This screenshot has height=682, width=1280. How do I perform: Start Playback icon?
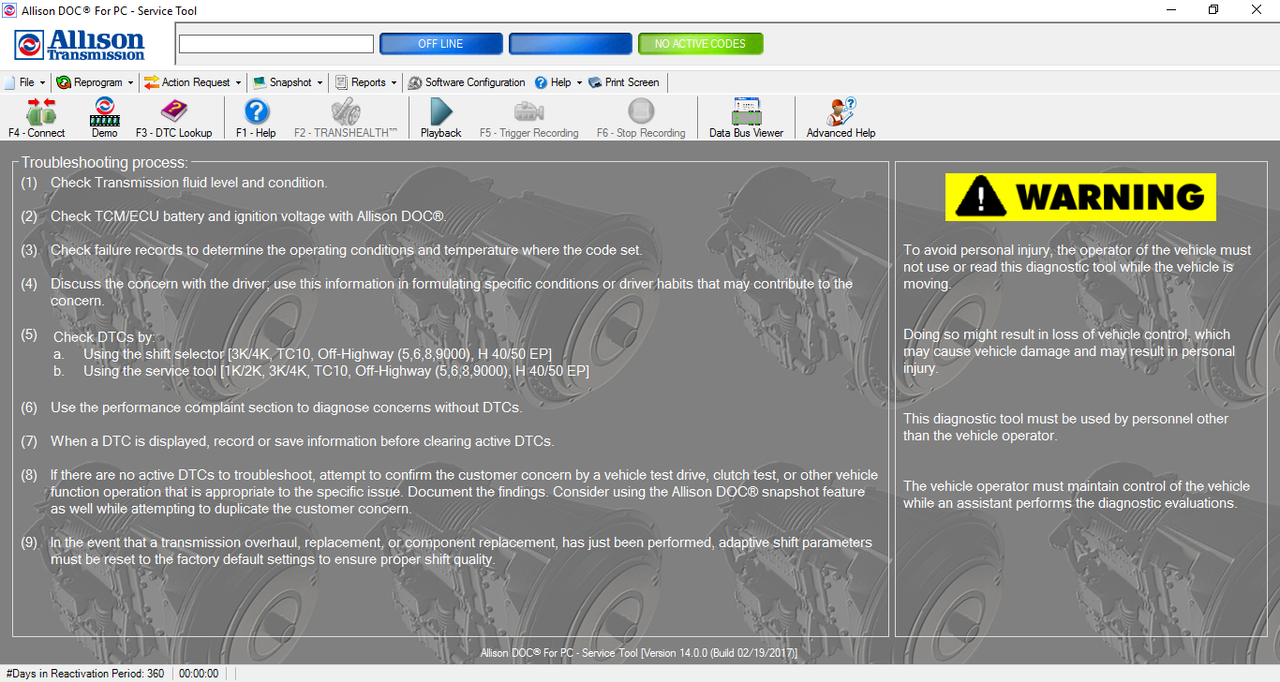[441, 111]
